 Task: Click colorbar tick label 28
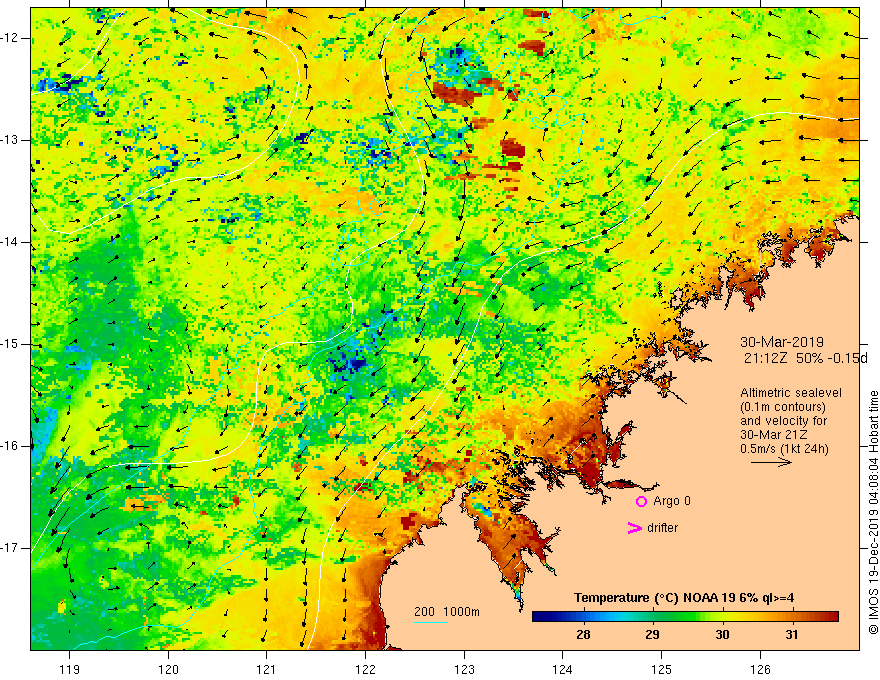coord(583,635)
